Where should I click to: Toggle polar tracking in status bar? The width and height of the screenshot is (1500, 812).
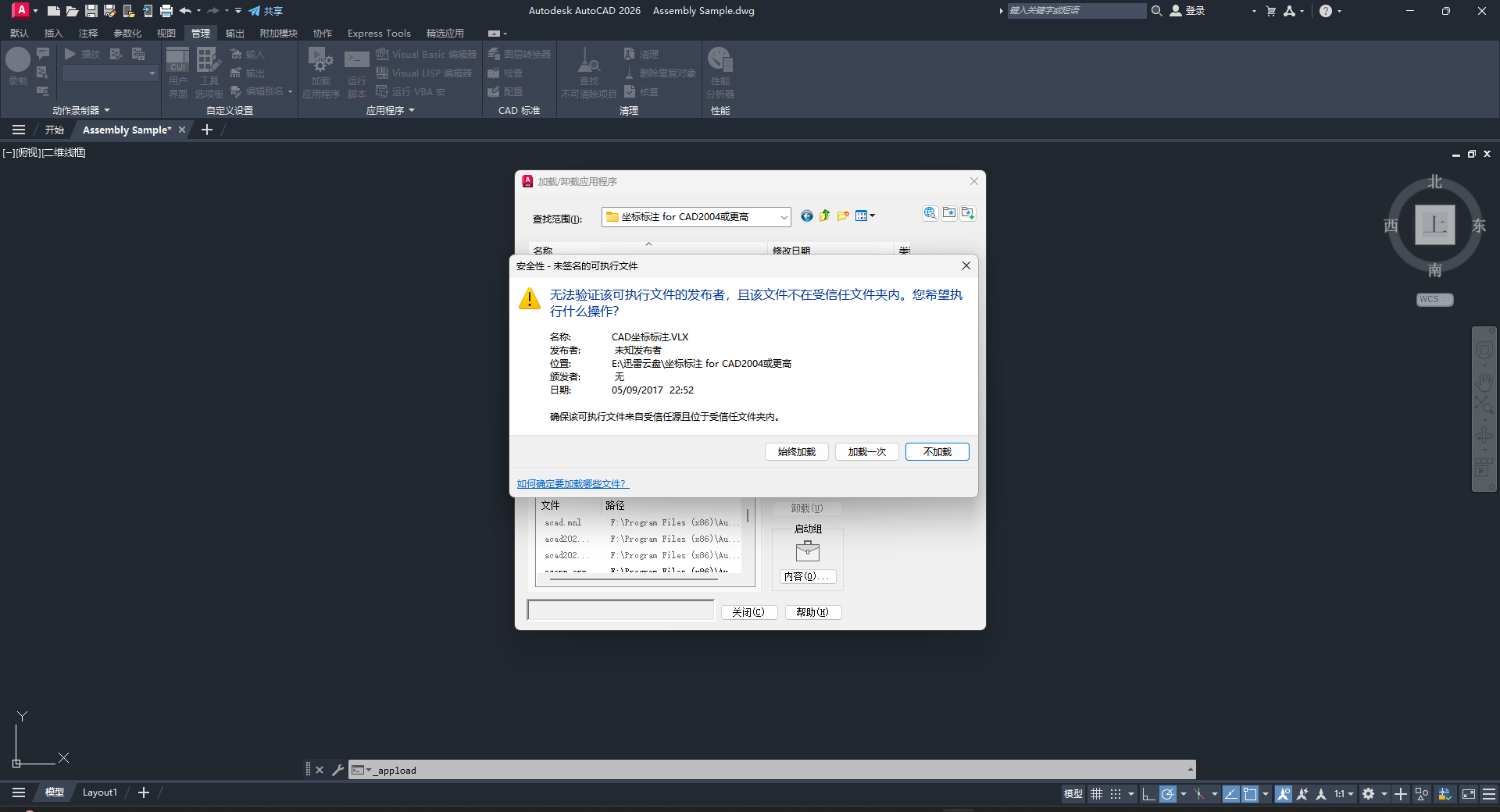coord(1167,794)
